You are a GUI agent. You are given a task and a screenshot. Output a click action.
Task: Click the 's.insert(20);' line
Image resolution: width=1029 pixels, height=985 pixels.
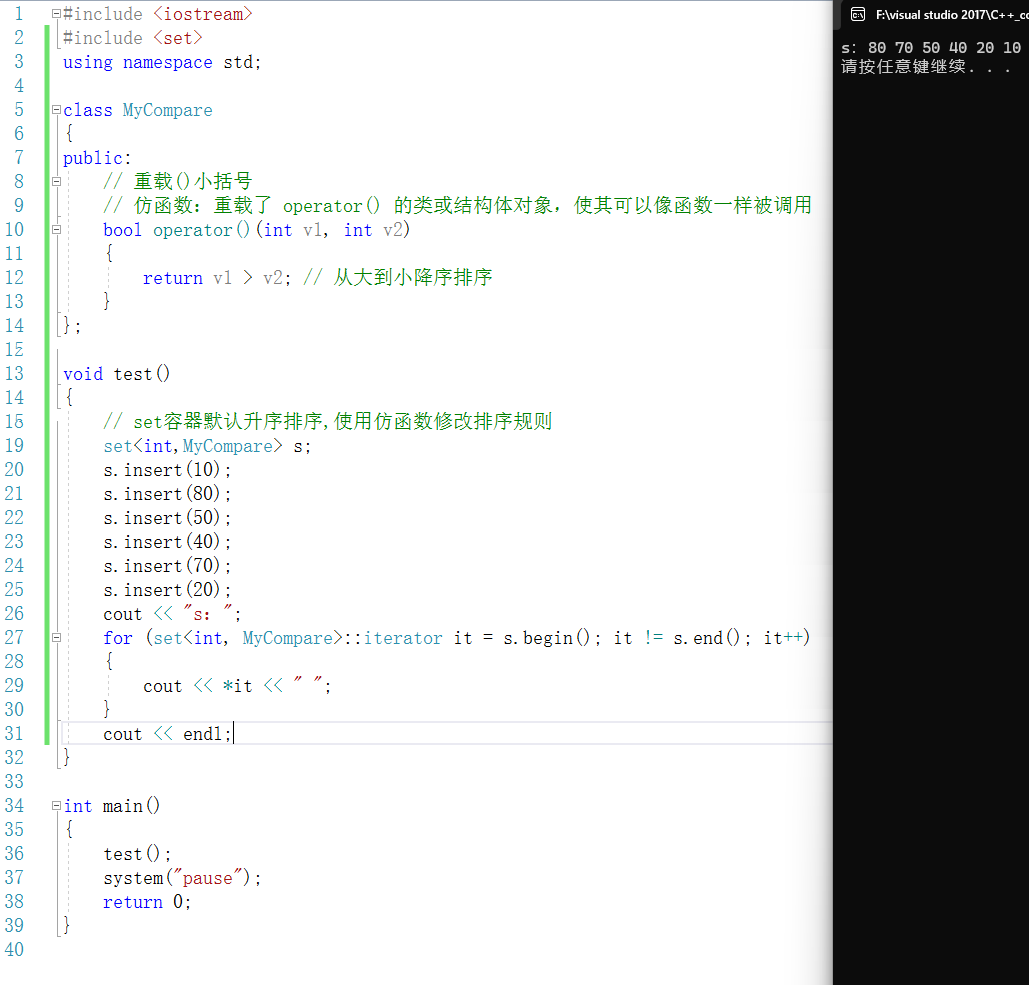tap(167, 590)
